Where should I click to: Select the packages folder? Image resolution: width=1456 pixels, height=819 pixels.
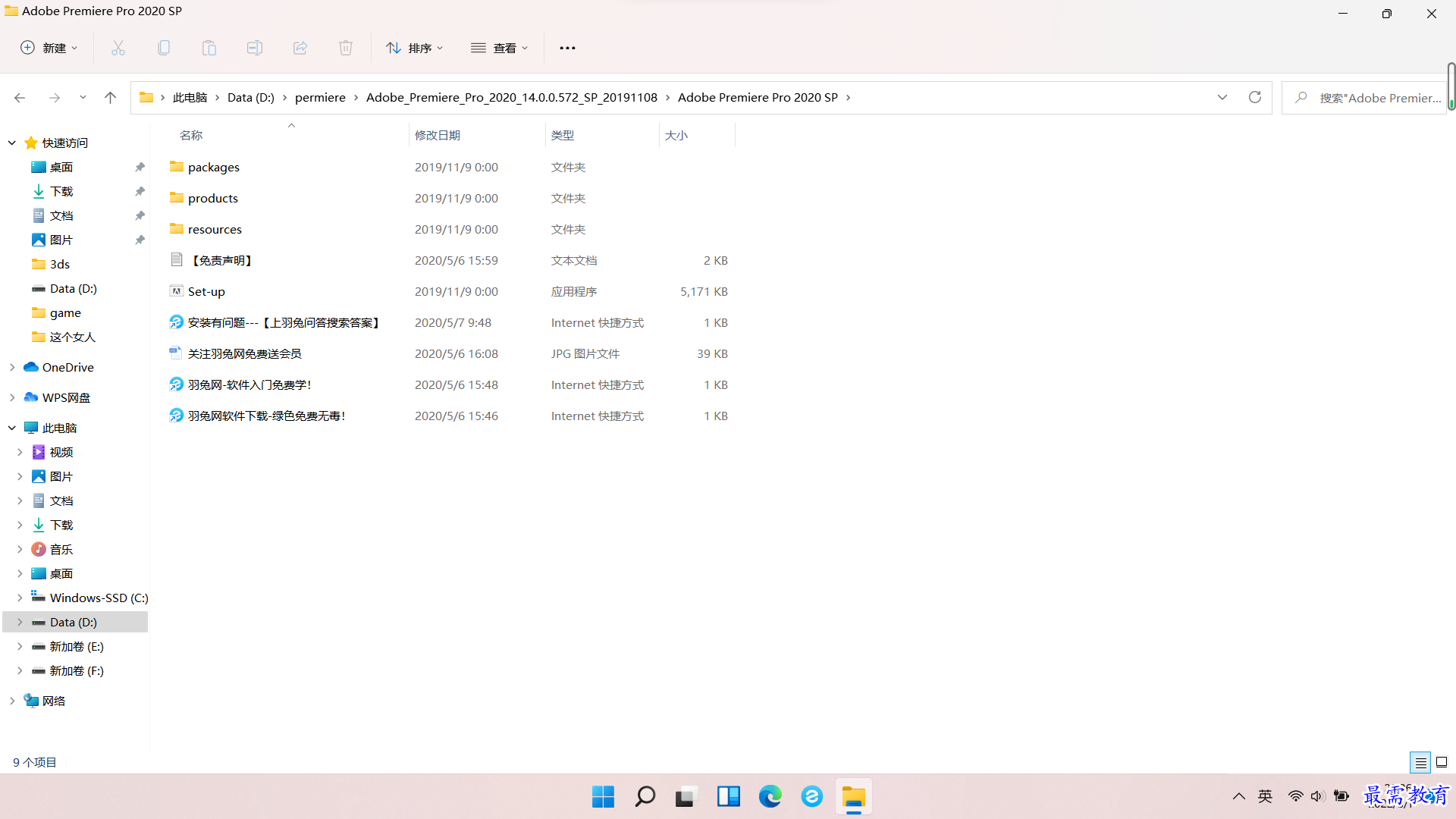click(214, 167)
